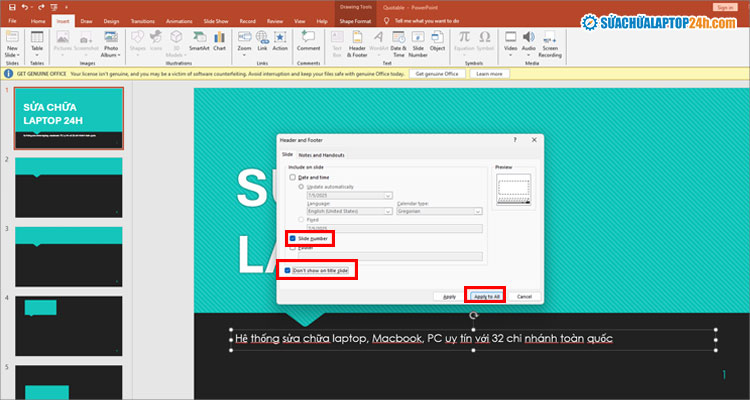Click the Date & Time icon
This screenshot has width=750, height=400.
click(x=398, y=37)
